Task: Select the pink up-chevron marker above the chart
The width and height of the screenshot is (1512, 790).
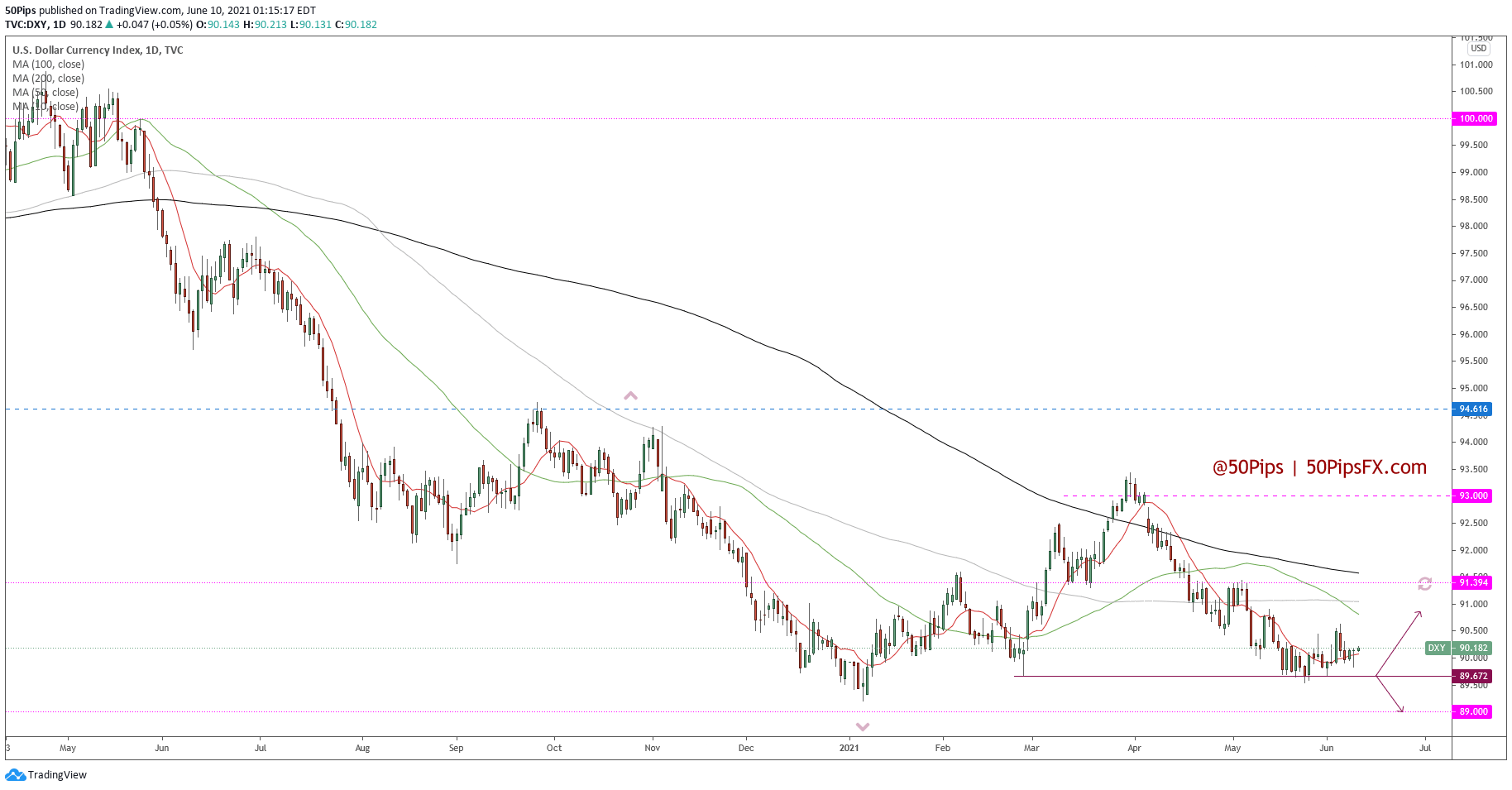Action: [x=630, y=396]
